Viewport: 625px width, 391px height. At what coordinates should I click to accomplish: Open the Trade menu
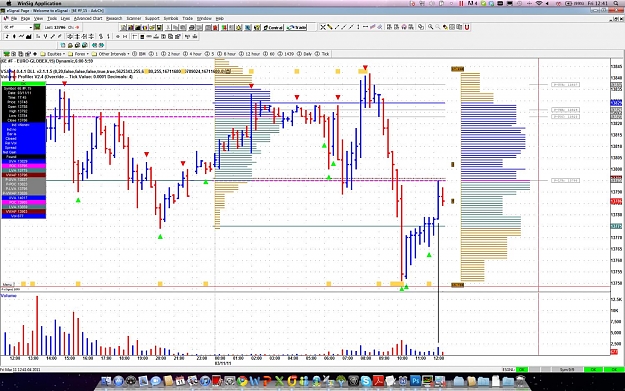click(x=187, y=18)
